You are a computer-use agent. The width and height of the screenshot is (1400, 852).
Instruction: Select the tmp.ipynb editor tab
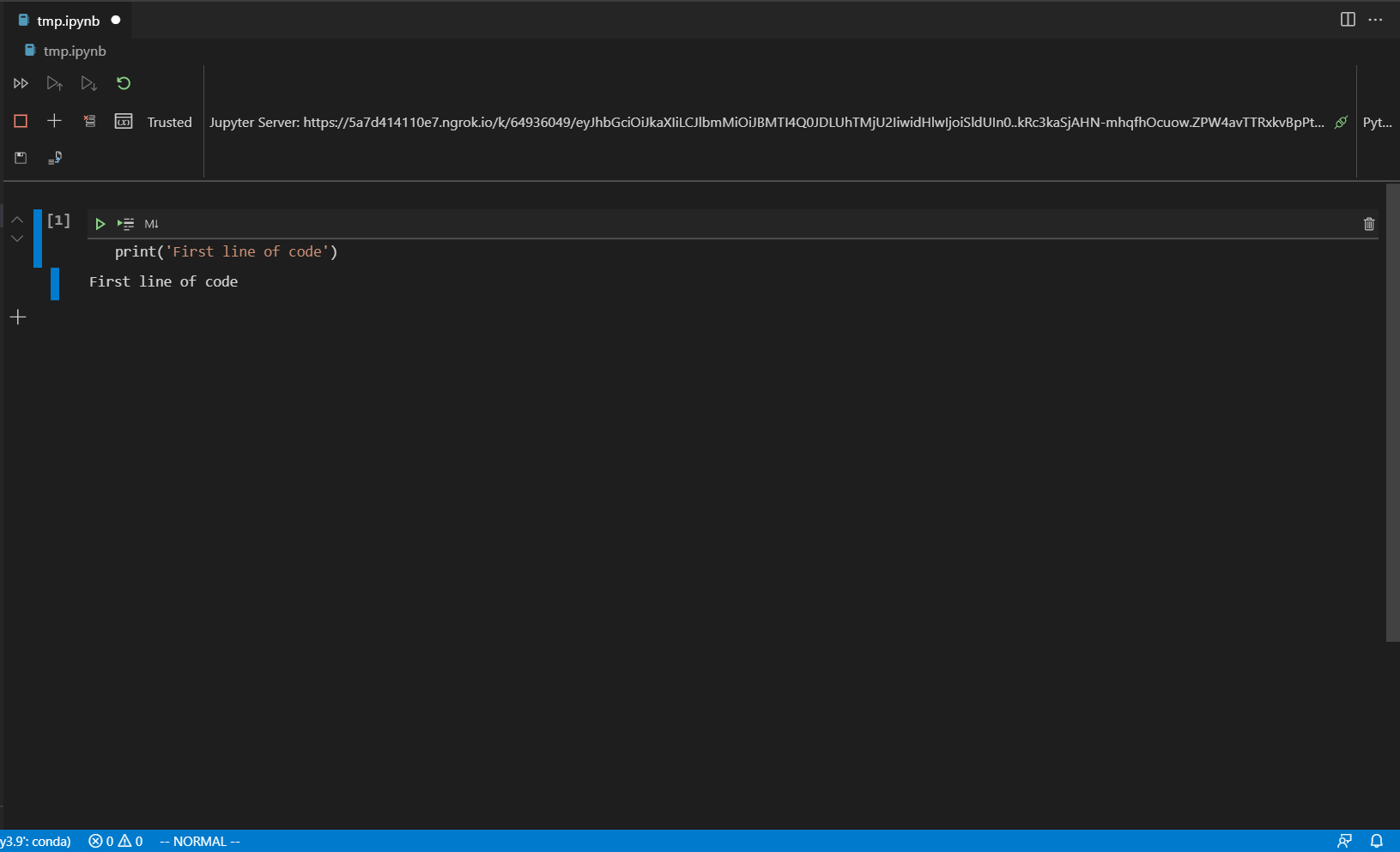pyautogui.click(x=67, y=20)
